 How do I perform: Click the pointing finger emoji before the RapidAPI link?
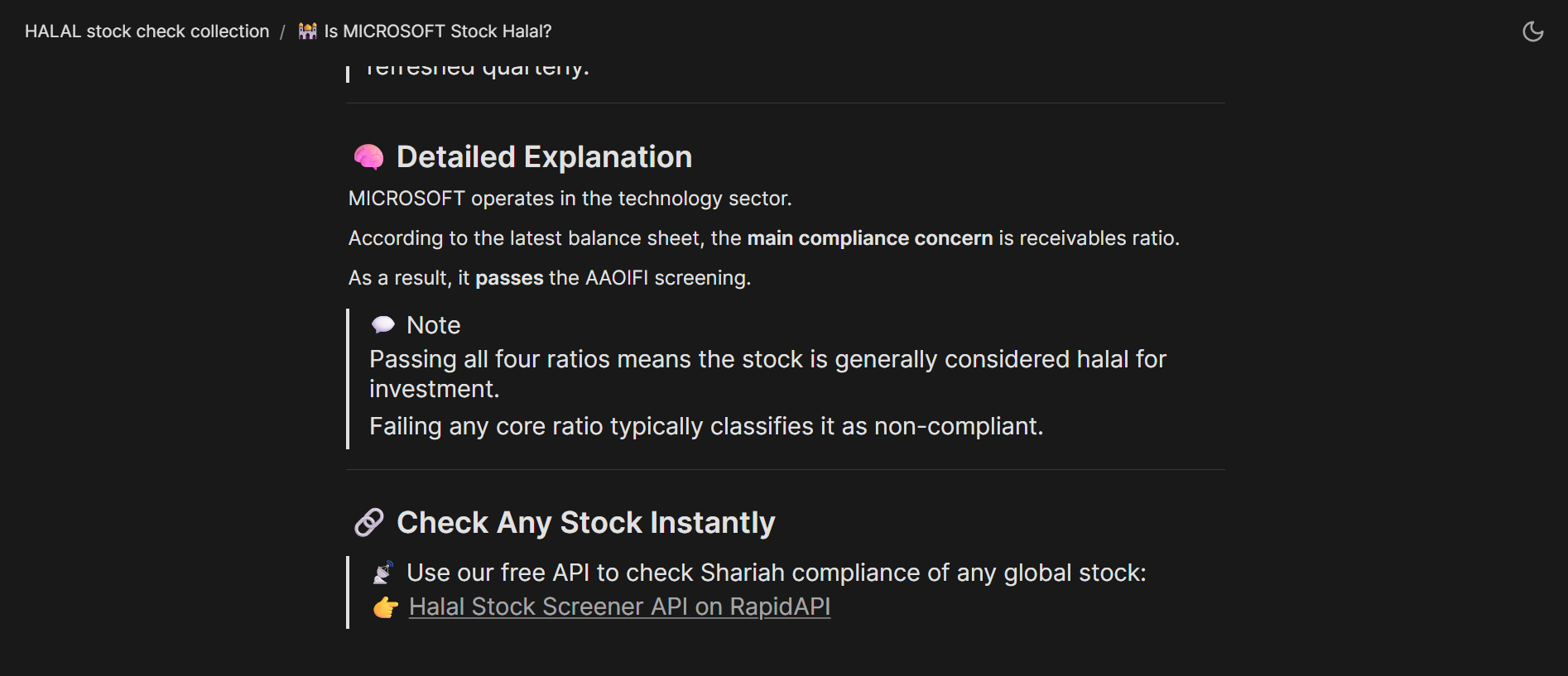386,608
